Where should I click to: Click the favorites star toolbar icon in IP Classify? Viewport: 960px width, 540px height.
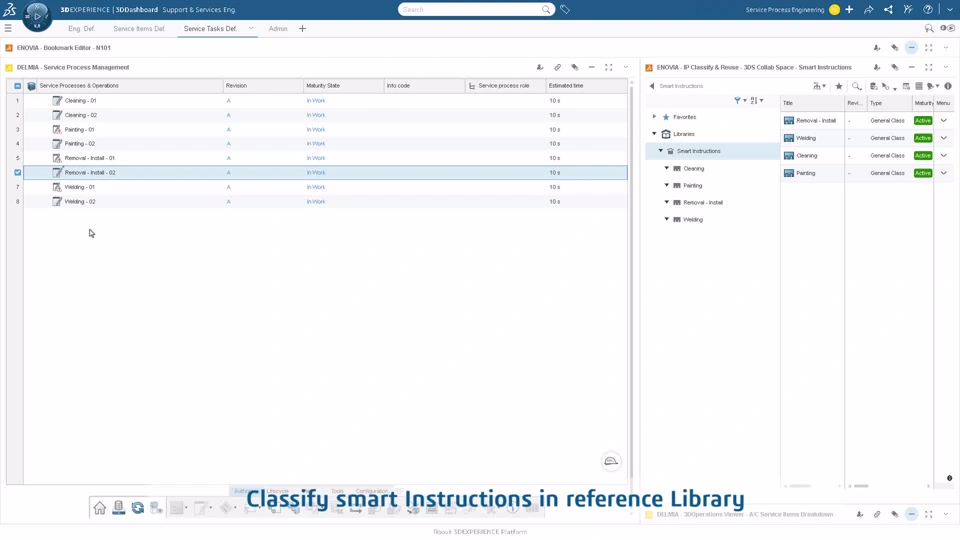839,86
